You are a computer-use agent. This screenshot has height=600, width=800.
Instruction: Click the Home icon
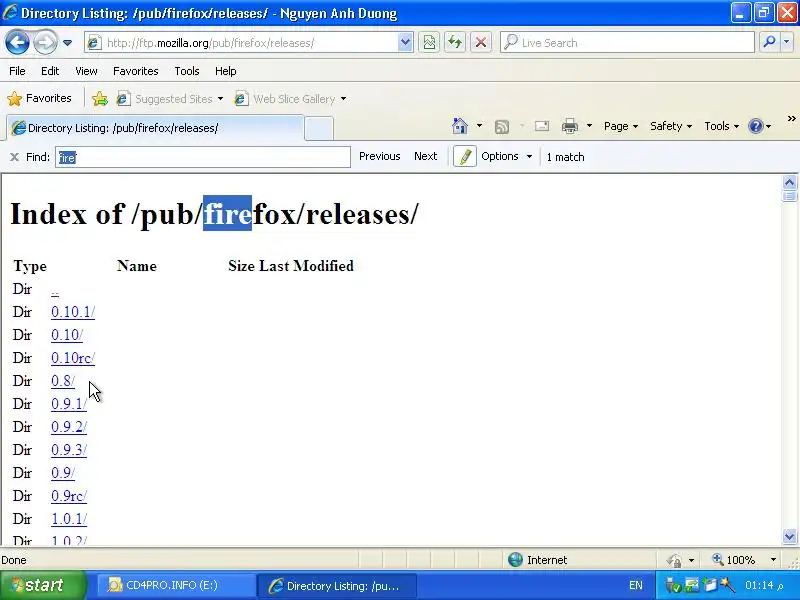[460, 126]
